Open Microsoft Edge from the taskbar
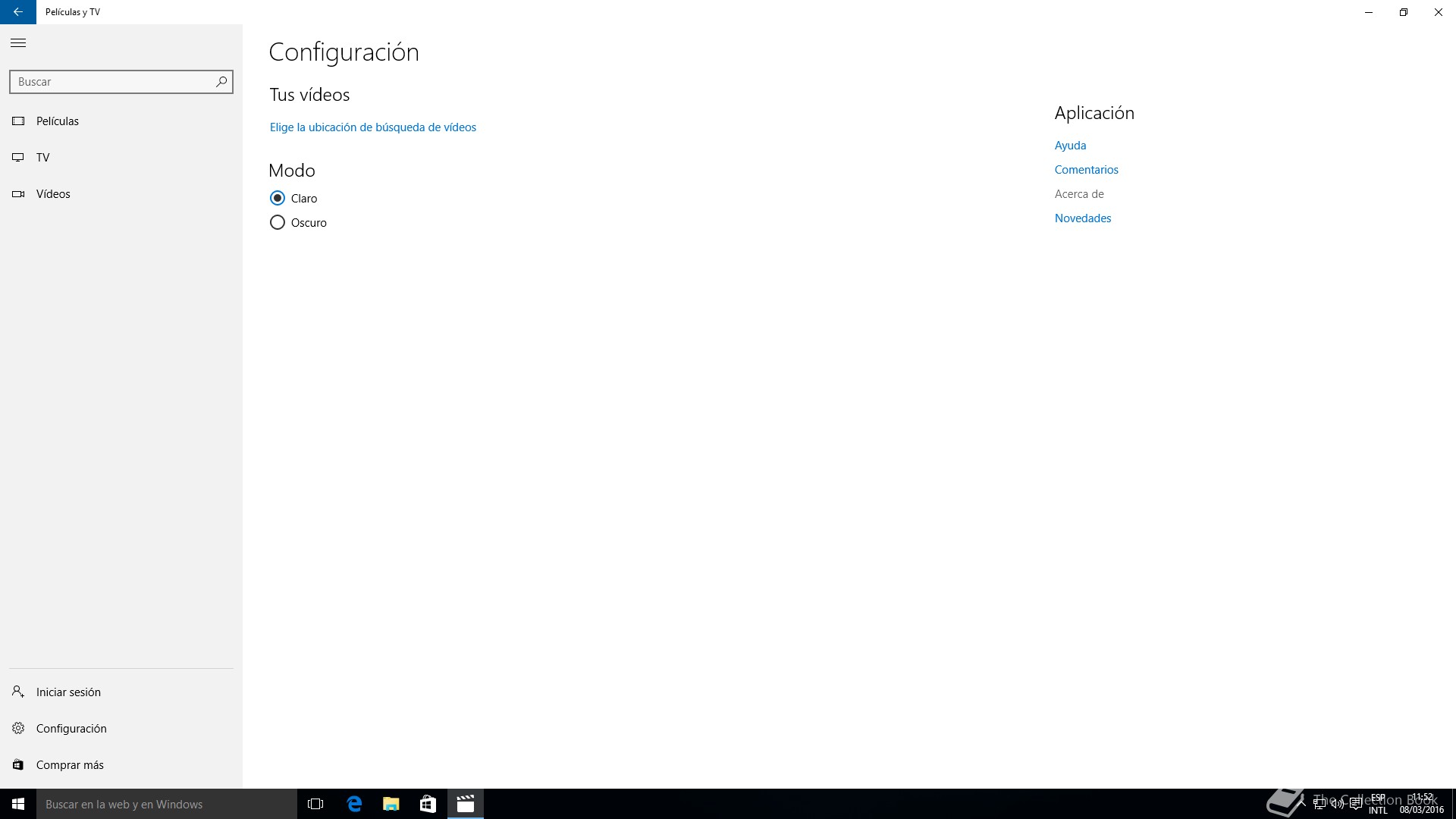The image size is (1456, 819). point(354,804)
